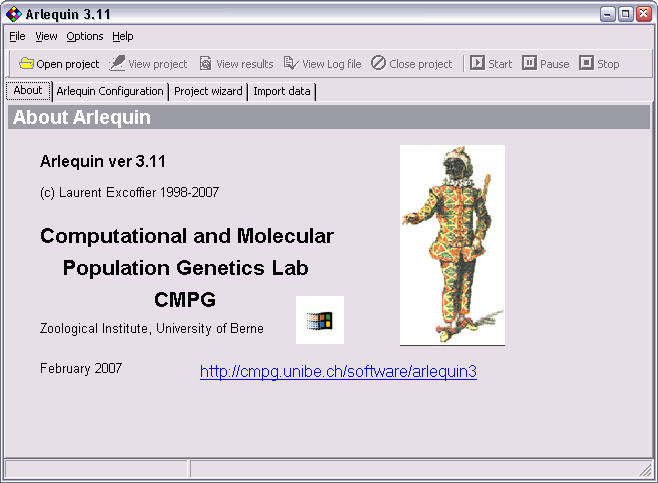Click the View results label
Screen dimensions: 658x483
click(x=245, y=64)
